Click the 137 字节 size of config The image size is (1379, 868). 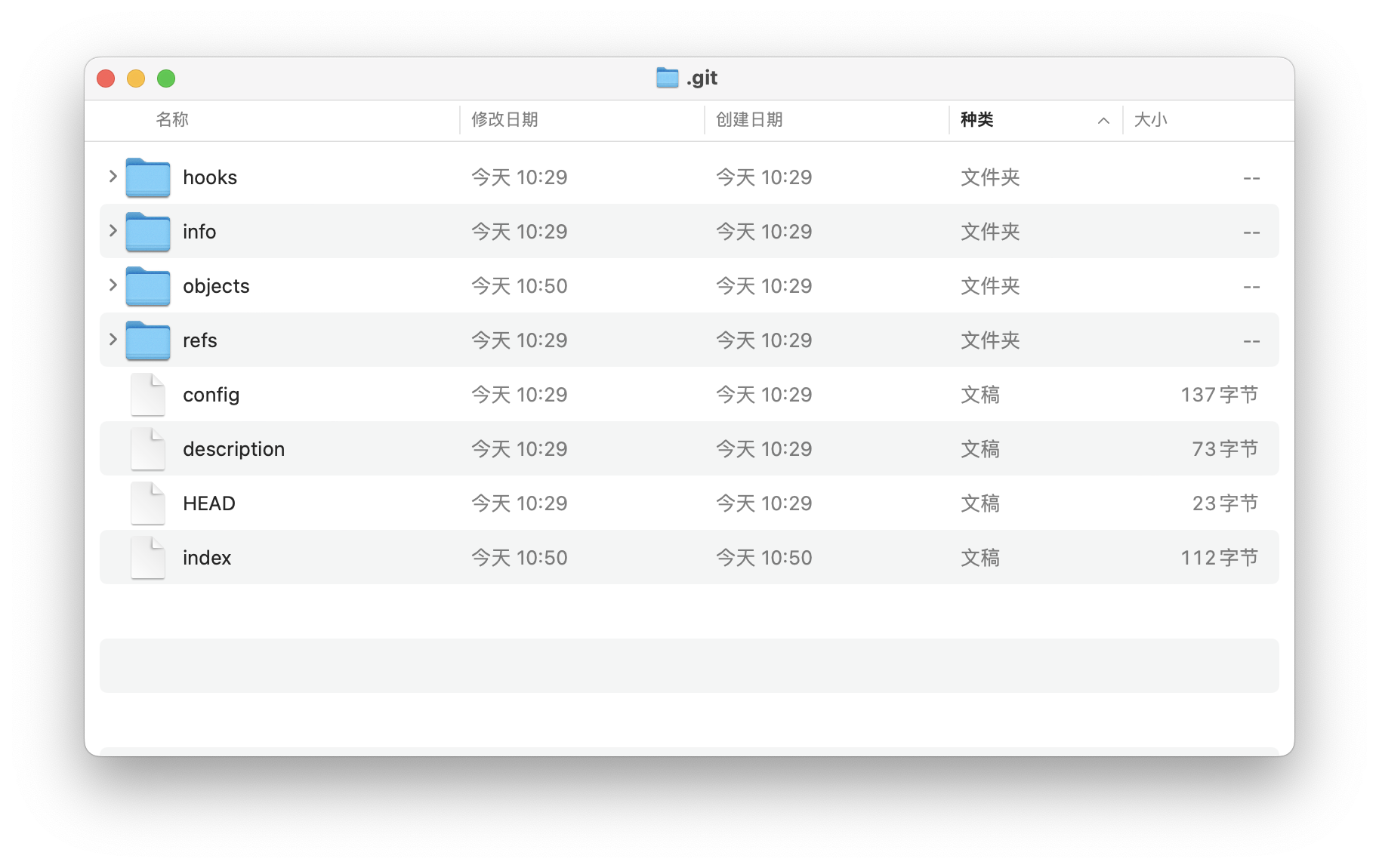pos(1219,395)
